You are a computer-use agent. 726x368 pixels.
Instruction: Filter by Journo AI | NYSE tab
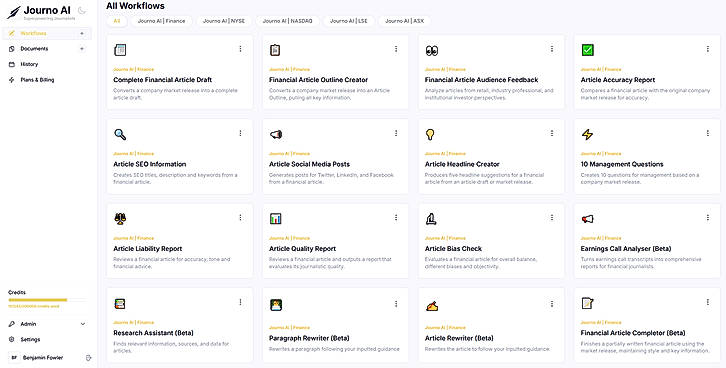pos(224,21)
